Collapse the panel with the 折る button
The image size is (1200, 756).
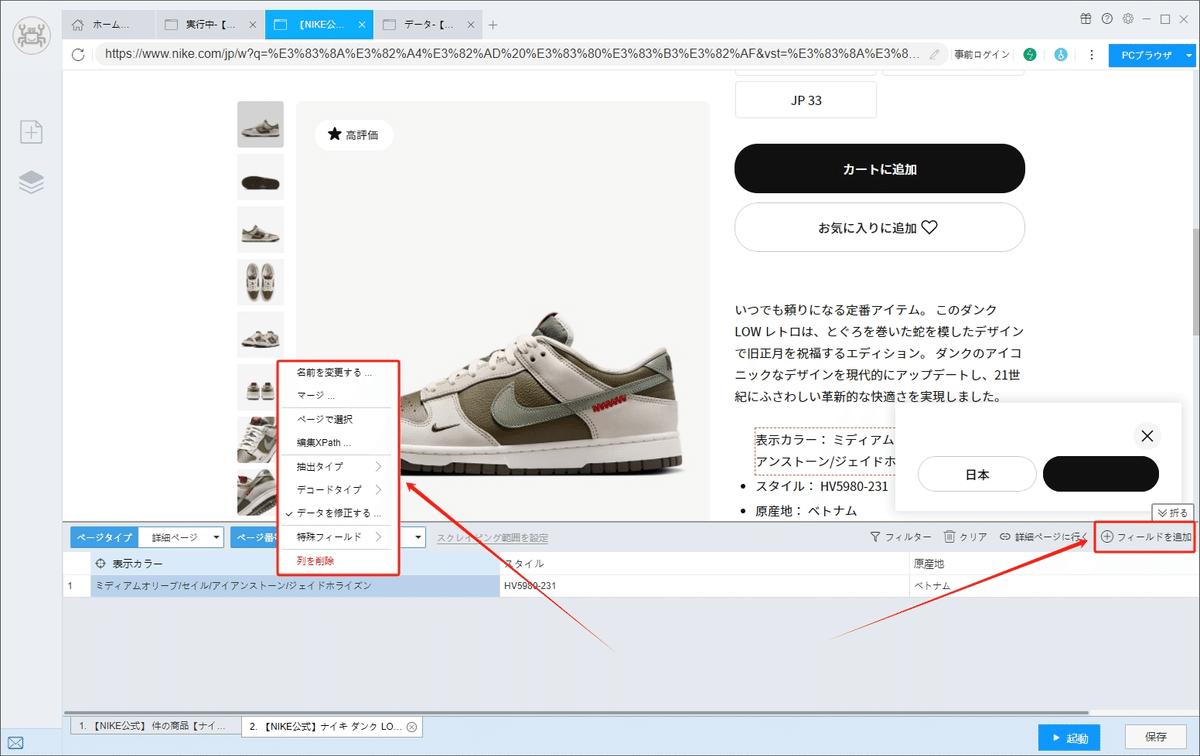[x=1173, y=513]
